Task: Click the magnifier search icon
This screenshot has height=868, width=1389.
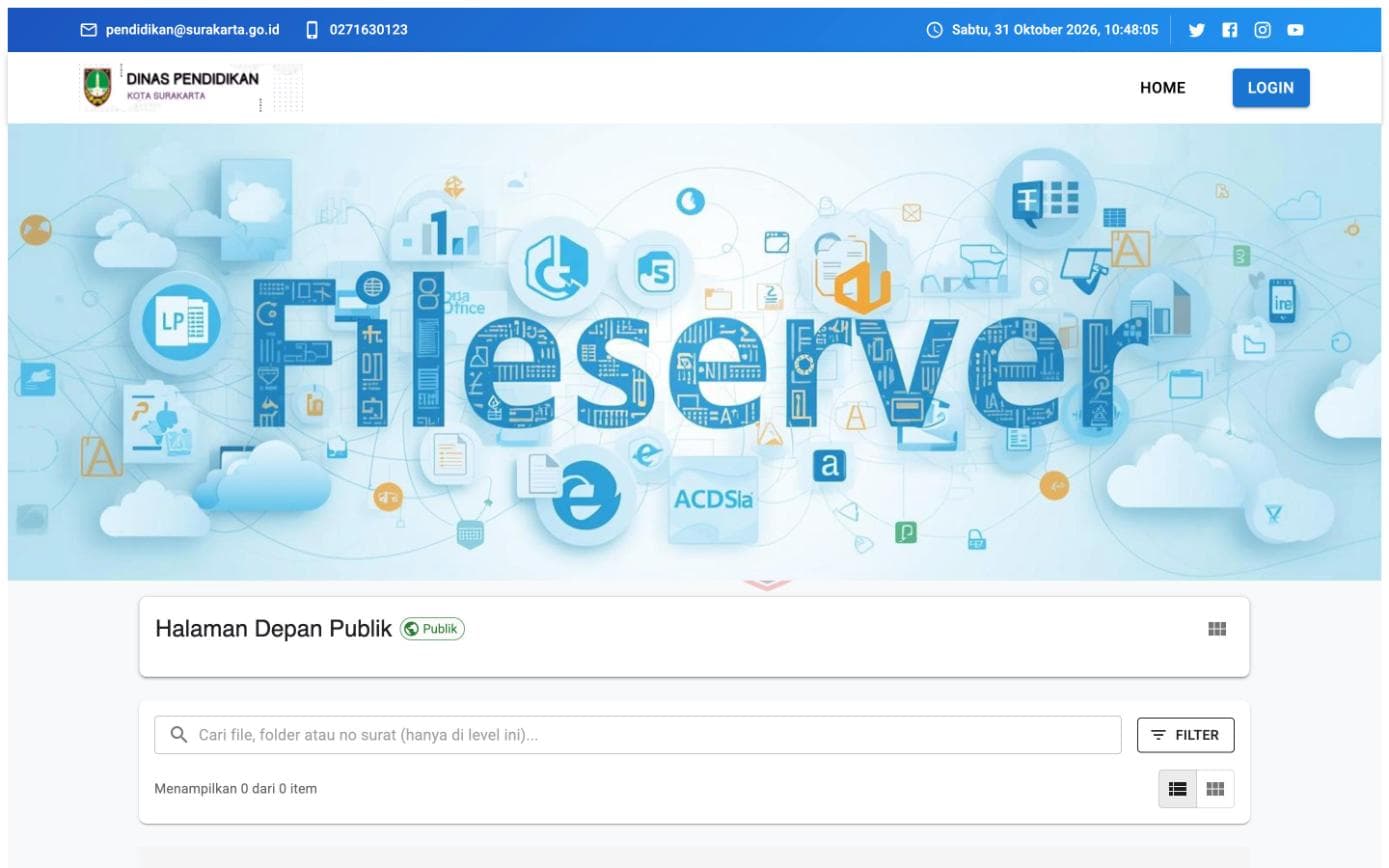Action: coord(179,735)
